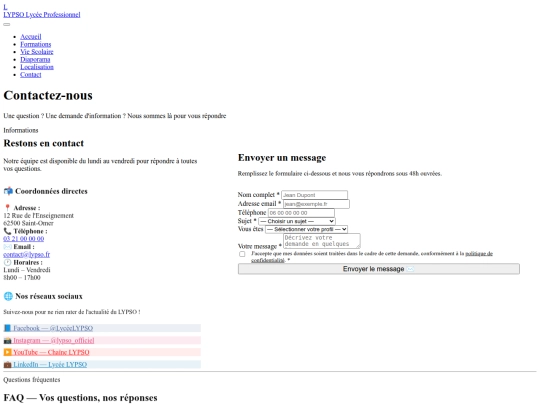Focus the Adresse email input field

316,204
